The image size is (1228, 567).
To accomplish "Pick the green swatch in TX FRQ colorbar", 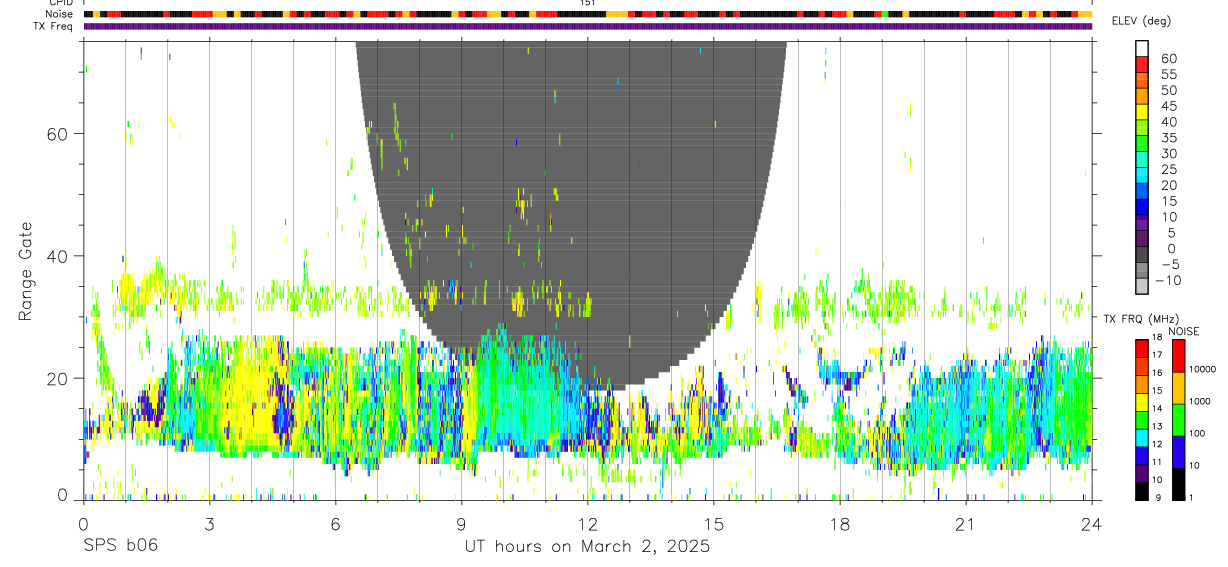I will pyautogui.click(x=1142, y=419).
